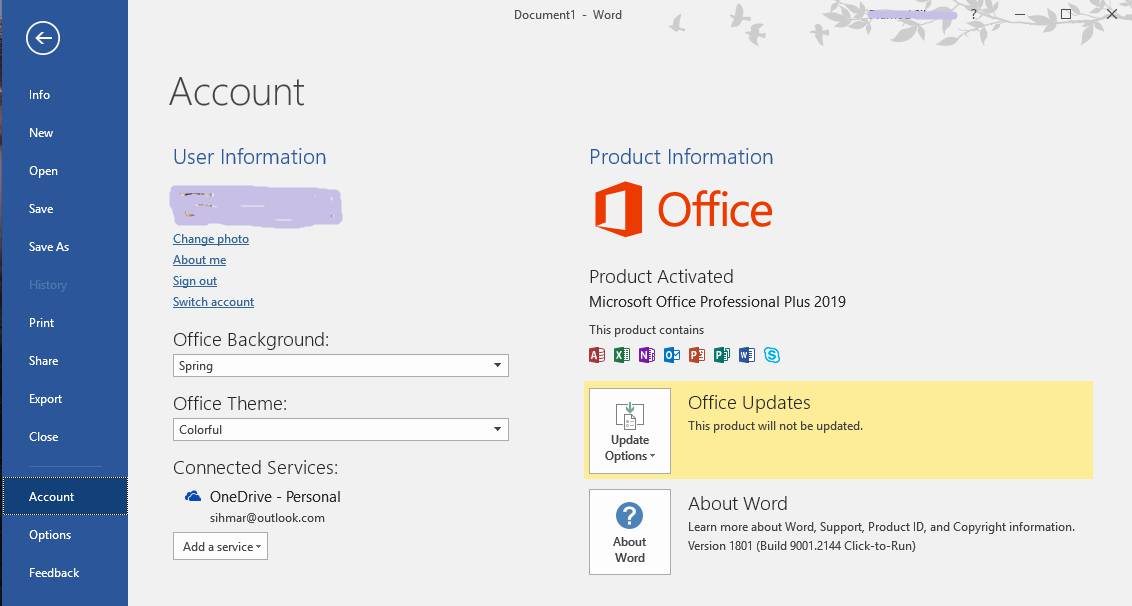Click the Version 1801 build text

pyautogui.click(x=801, y=546)
